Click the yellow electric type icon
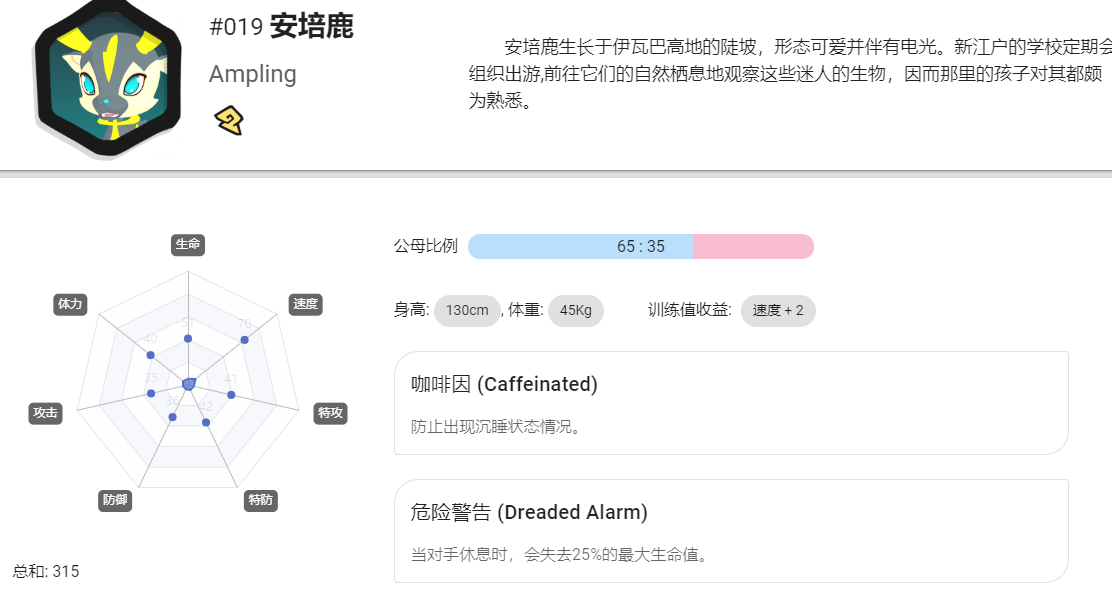The height and width of the screenshot is (596, 1112). click(229, 121)
